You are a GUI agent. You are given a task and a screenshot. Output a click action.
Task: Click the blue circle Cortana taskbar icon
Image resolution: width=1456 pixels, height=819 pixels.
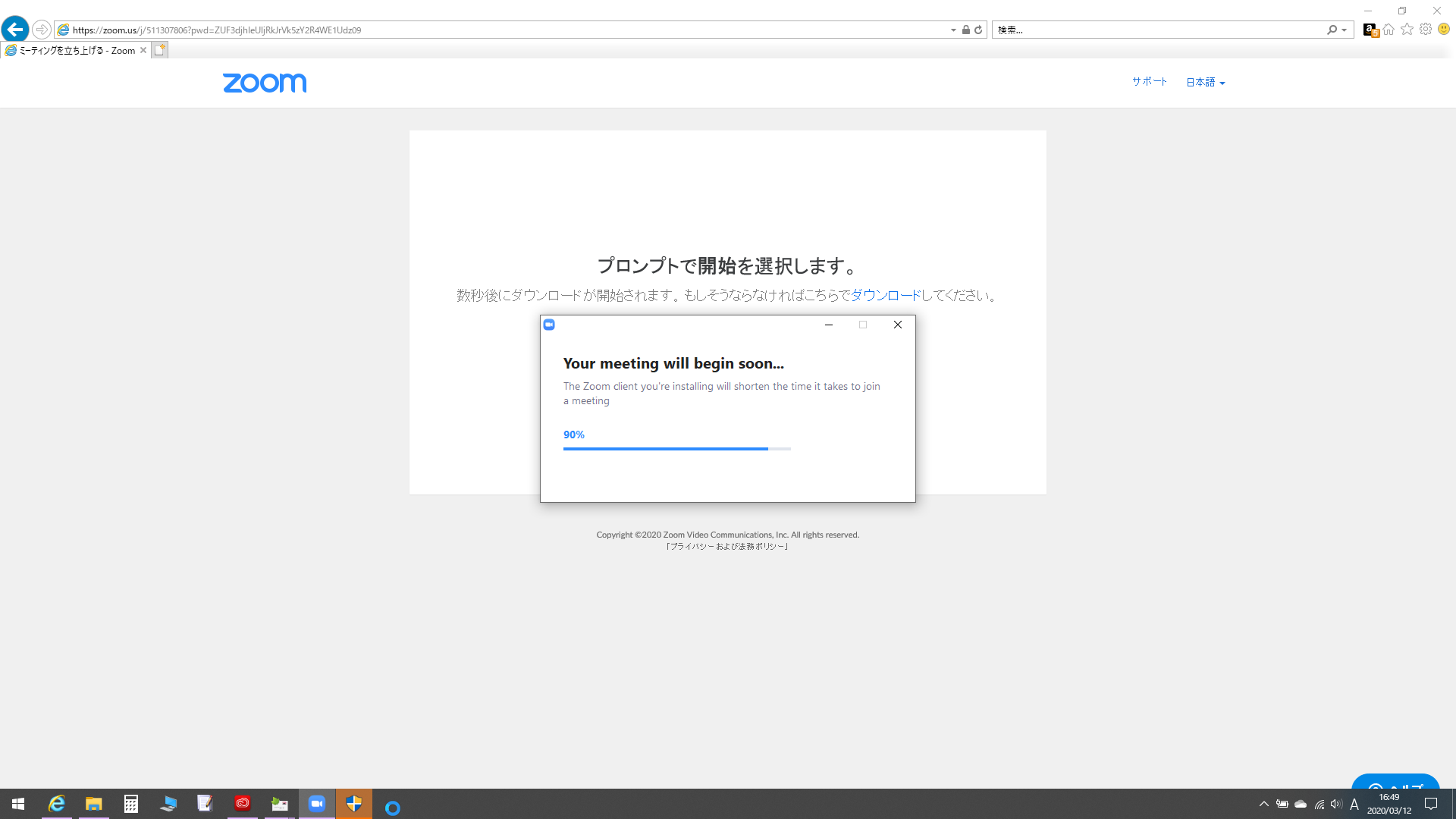pos(392,808)
